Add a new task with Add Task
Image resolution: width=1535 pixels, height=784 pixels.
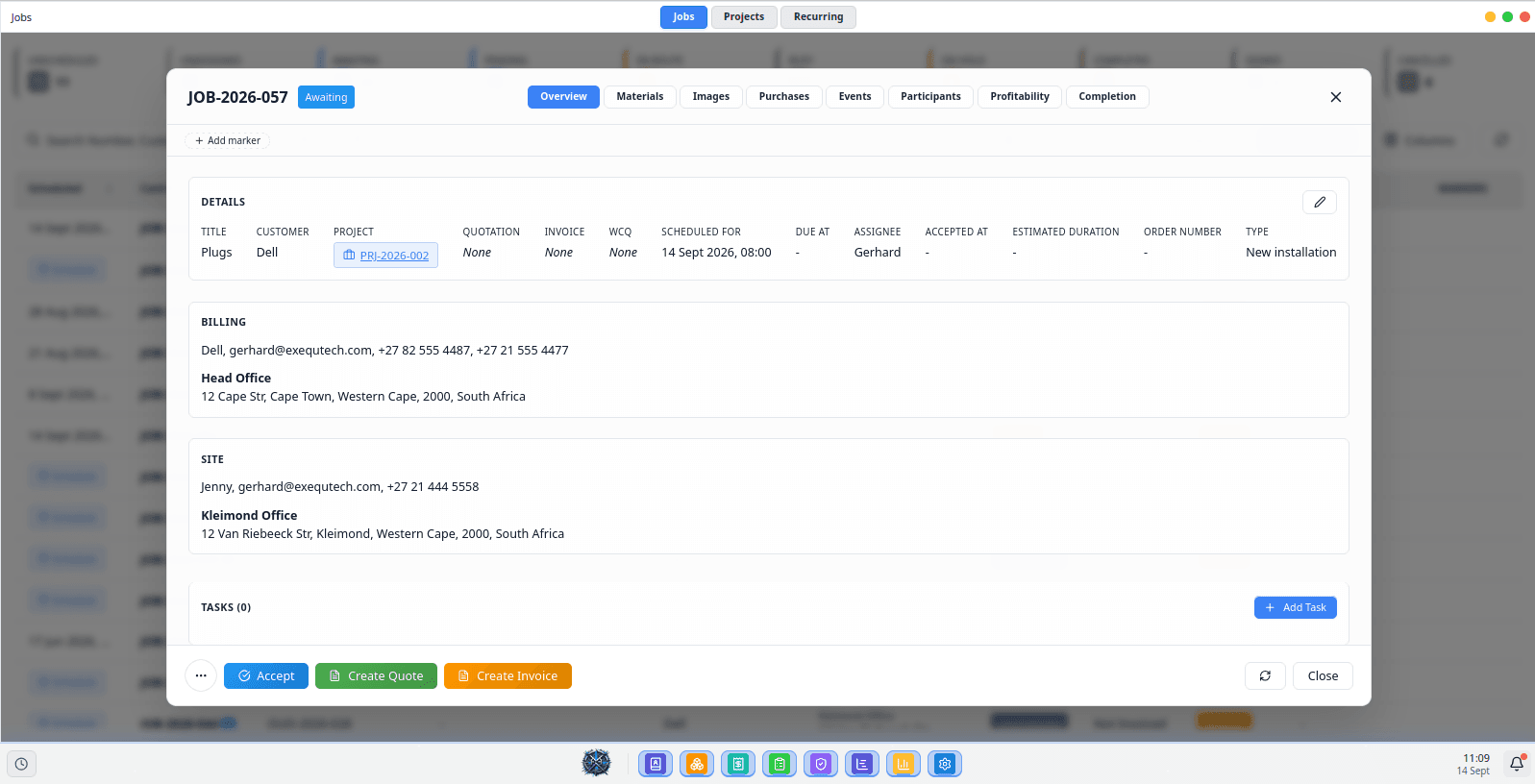[x=1295, y=607]
